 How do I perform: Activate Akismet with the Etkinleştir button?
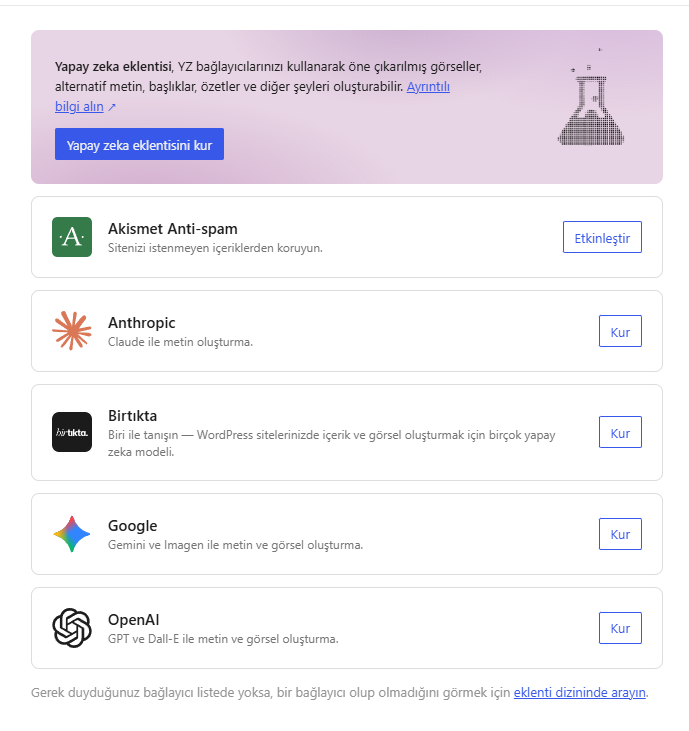tap(602, 237)
